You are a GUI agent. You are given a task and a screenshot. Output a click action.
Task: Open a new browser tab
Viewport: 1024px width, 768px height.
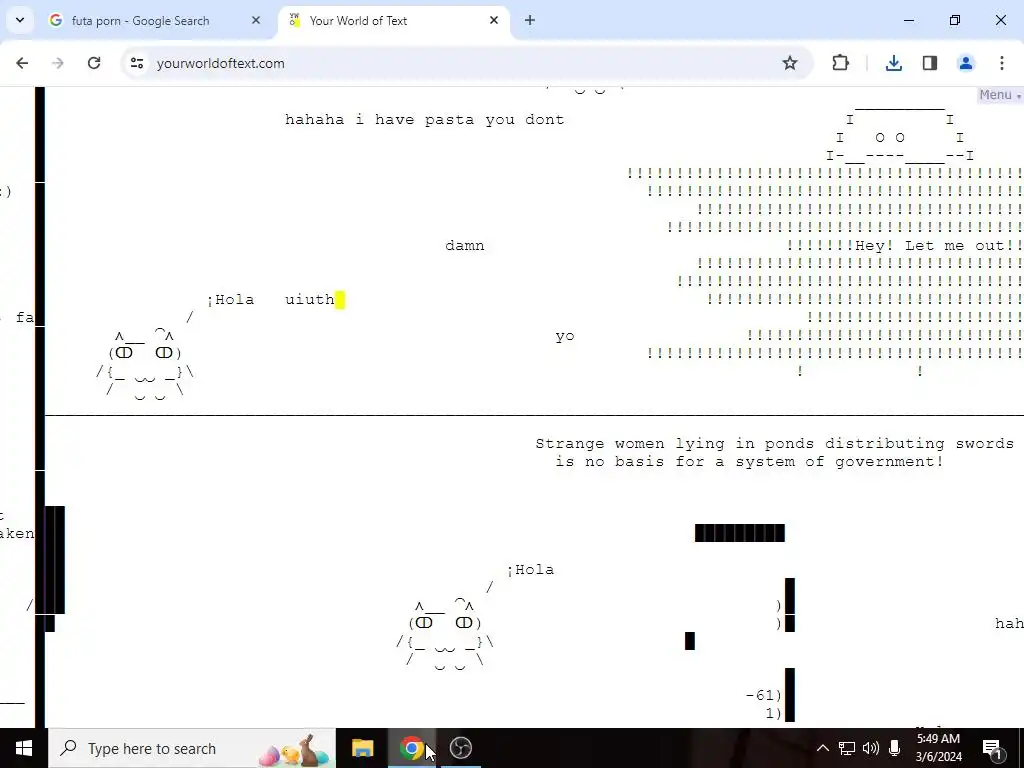[530, 21]
